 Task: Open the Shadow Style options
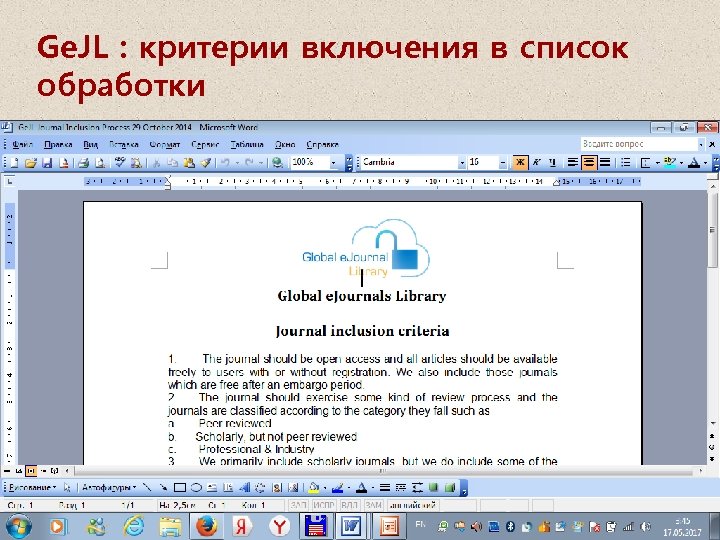[433, 488]
